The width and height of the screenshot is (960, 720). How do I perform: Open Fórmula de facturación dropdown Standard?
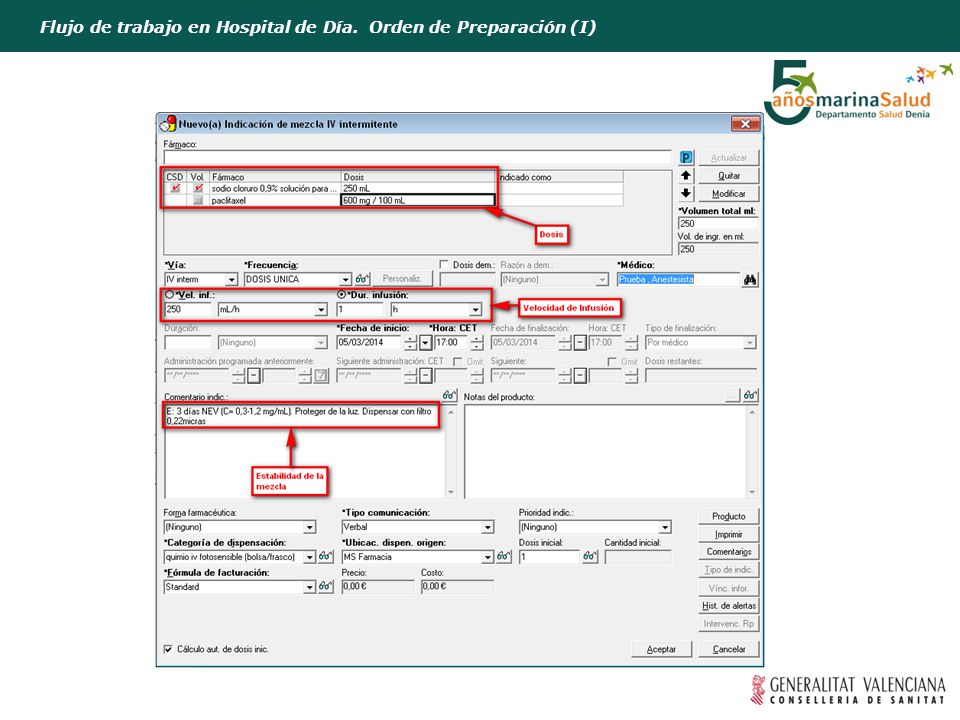click(x=310, y=587)
